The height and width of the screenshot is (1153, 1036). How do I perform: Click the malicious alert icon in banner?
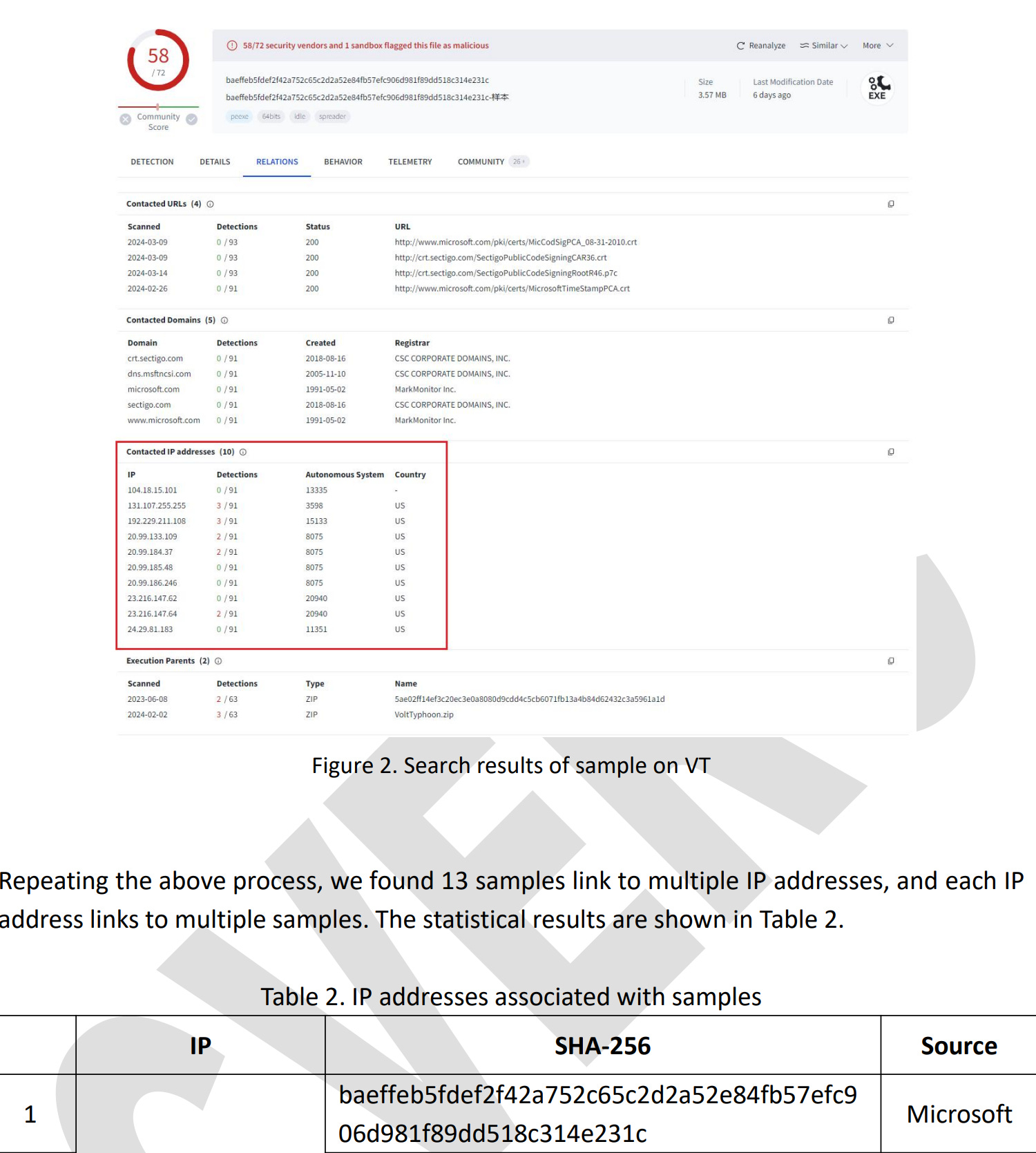(x=232, y=46)
